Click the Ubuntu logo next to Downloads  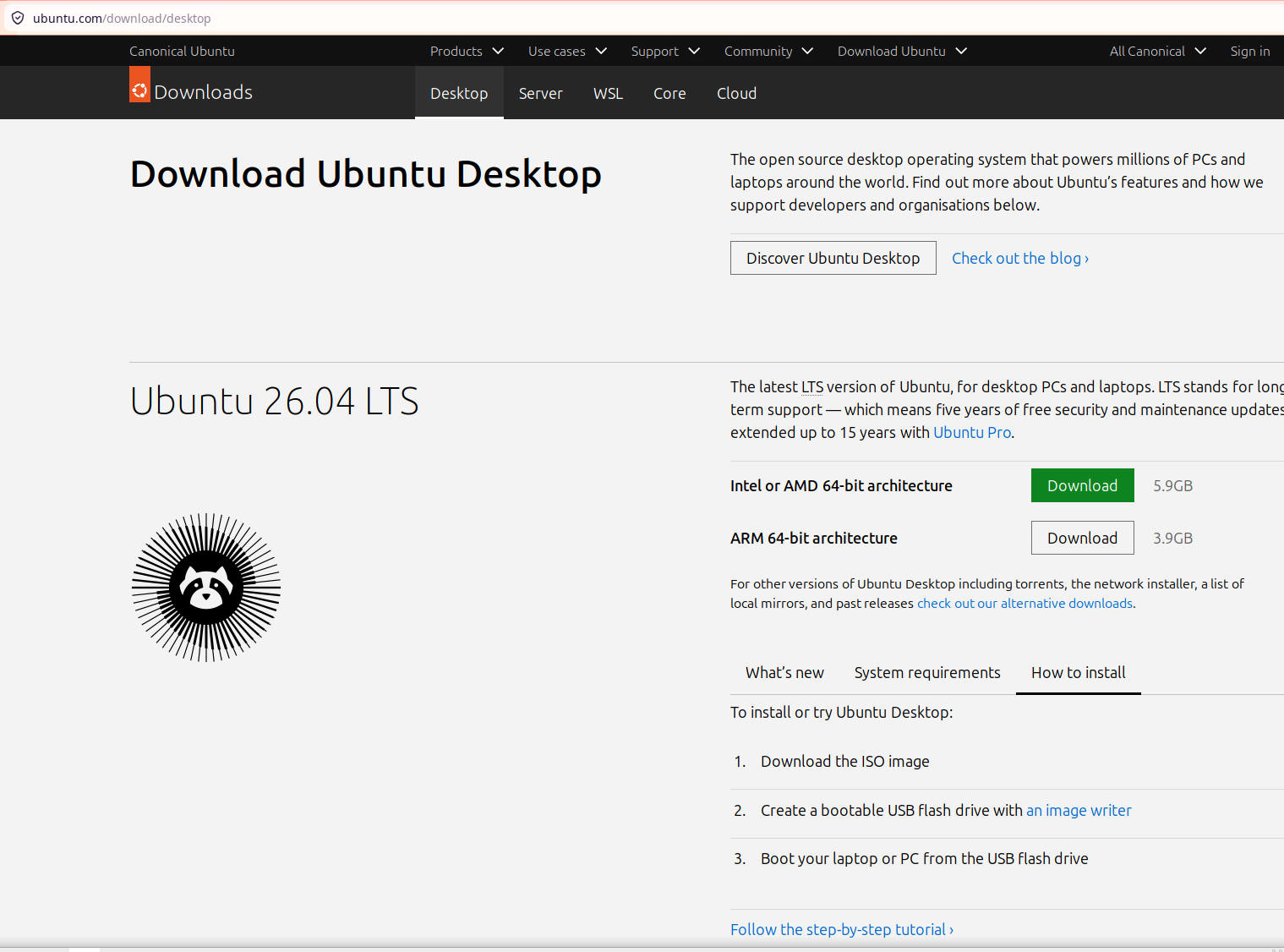tap(139, 85)
